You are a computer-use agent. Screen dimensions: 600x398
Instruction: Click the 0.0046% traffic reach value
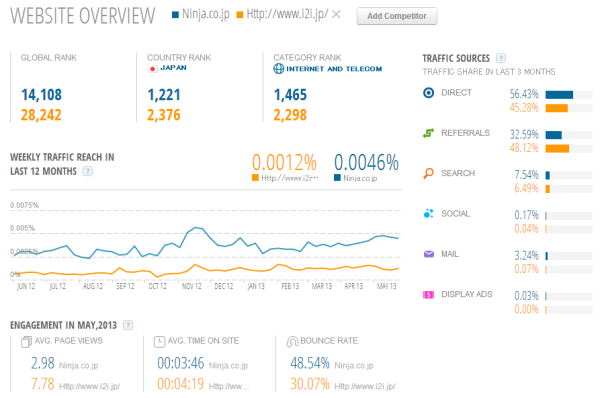coord(366,162)
